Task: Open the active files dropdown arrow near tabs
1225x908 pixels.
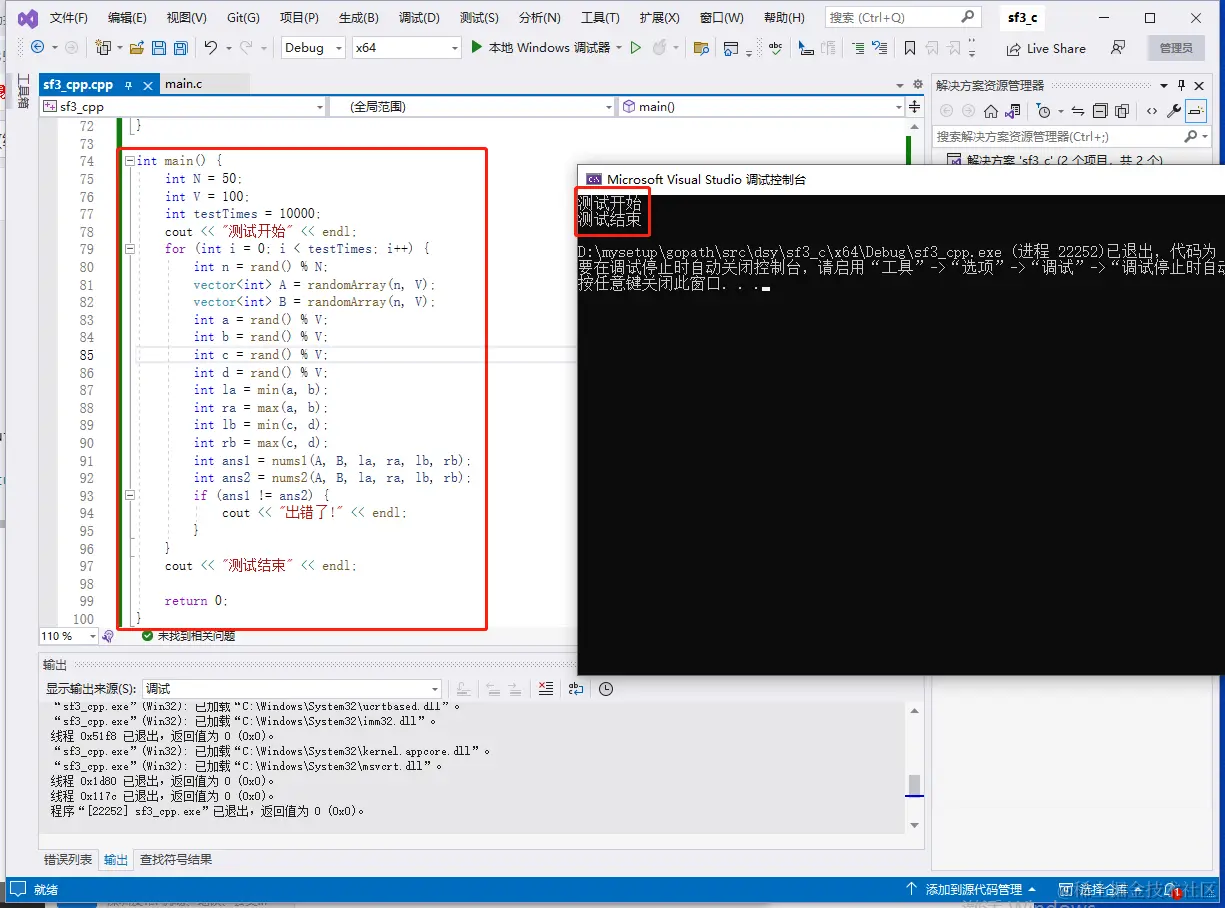Action: (x=900, y=86)
